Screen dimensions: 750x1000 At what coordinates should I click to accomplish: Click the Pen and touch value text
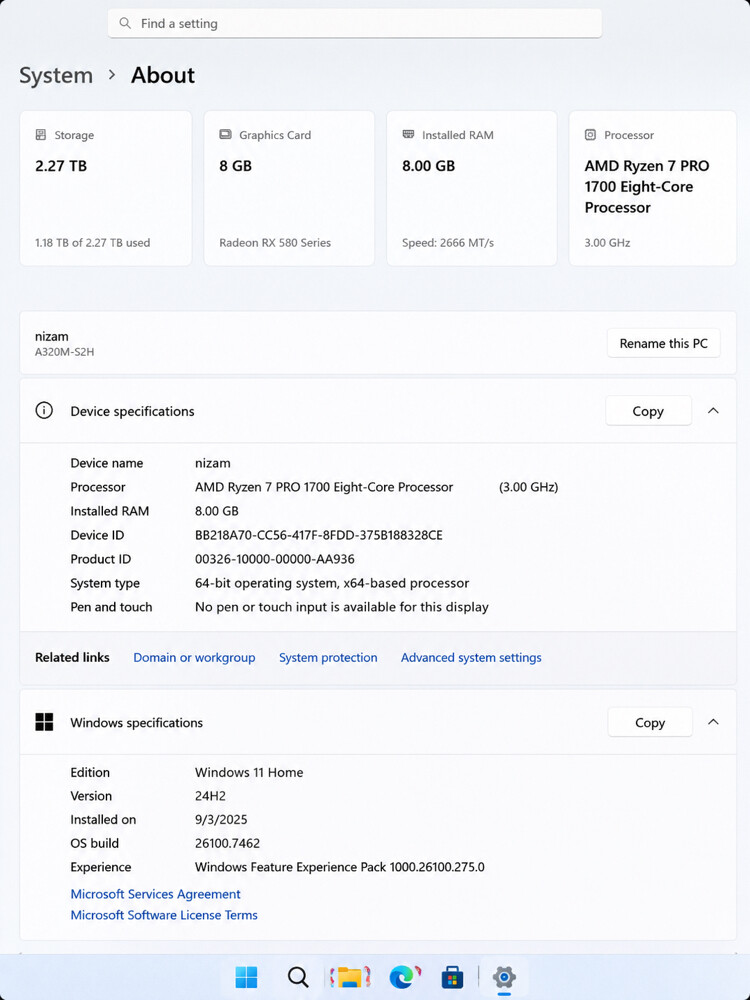point(341,607)
